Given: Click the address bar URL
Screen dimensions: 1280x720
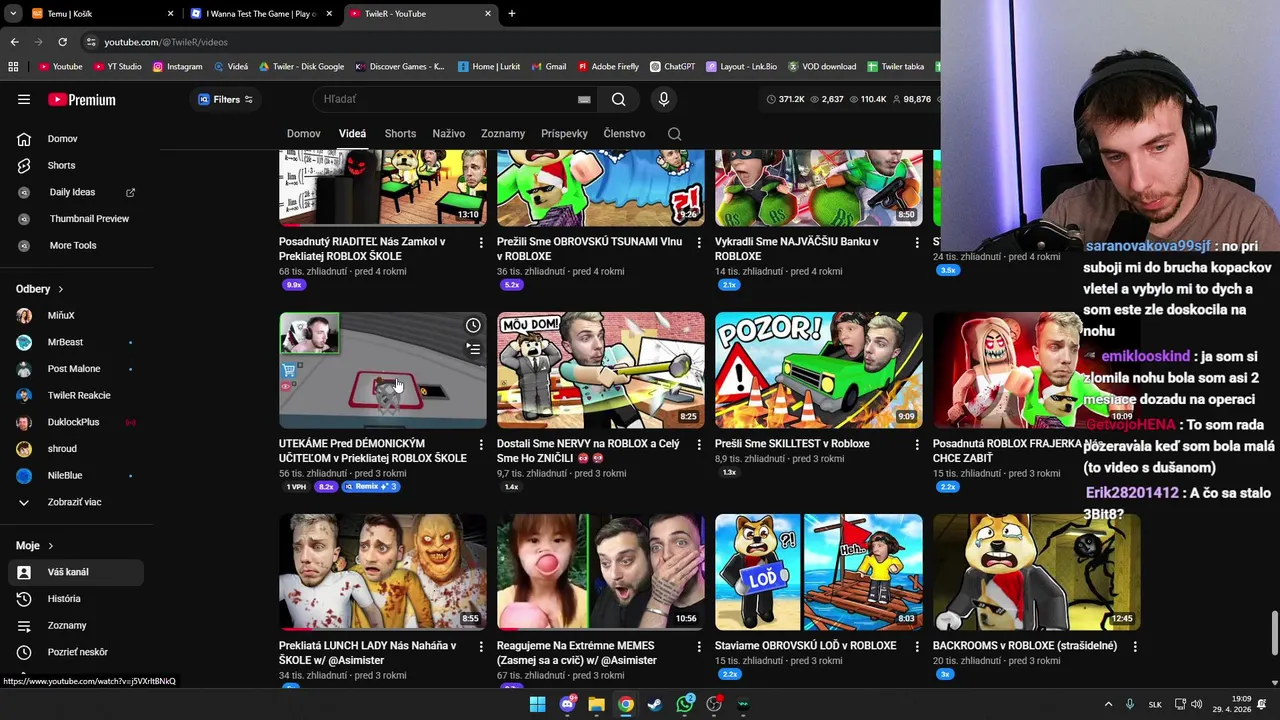Looking at the screenshot, I should click(166, 42).
